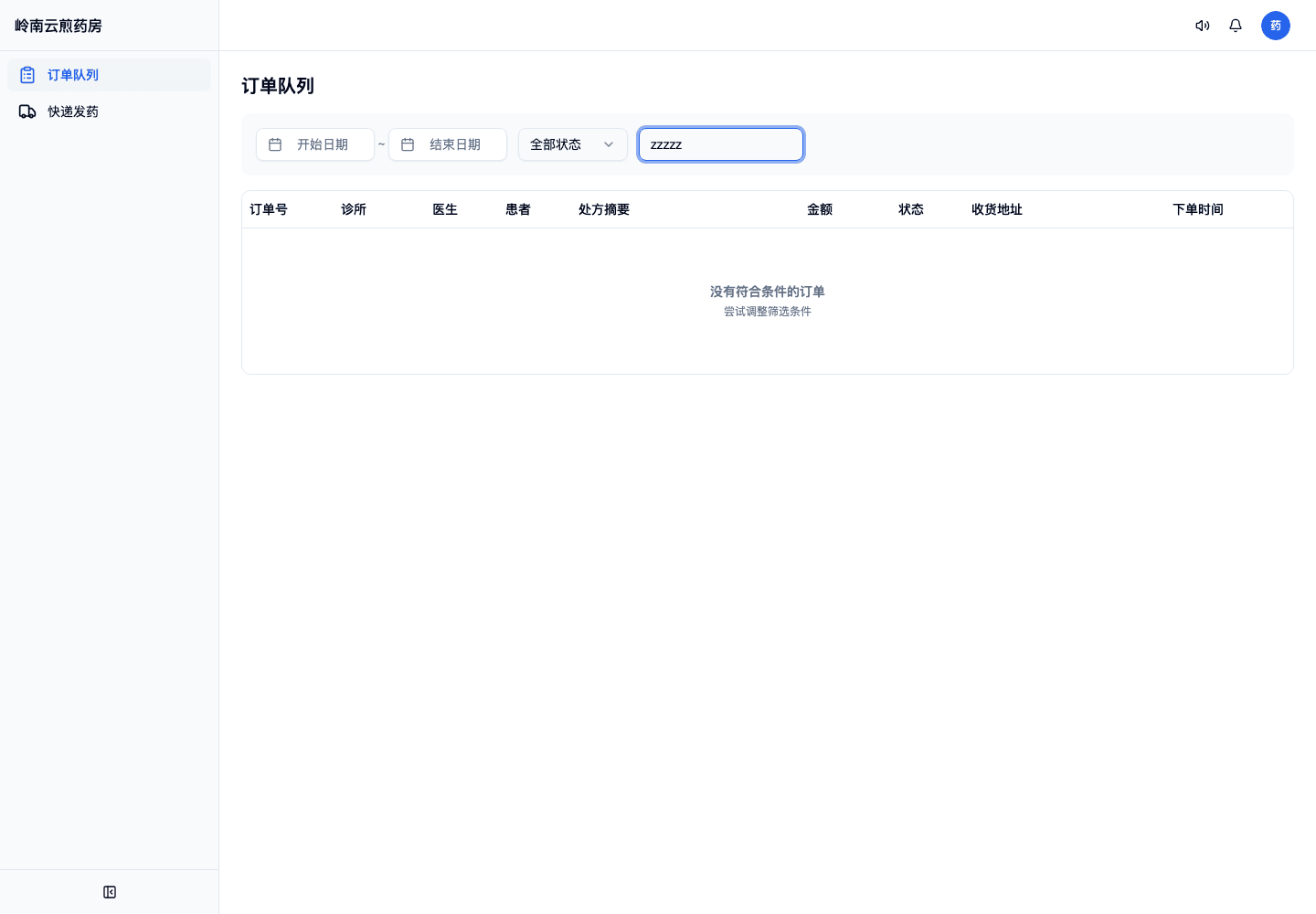
Task: Click the calendar icon in 开始日期 field
Action: (x=275, y=144)
